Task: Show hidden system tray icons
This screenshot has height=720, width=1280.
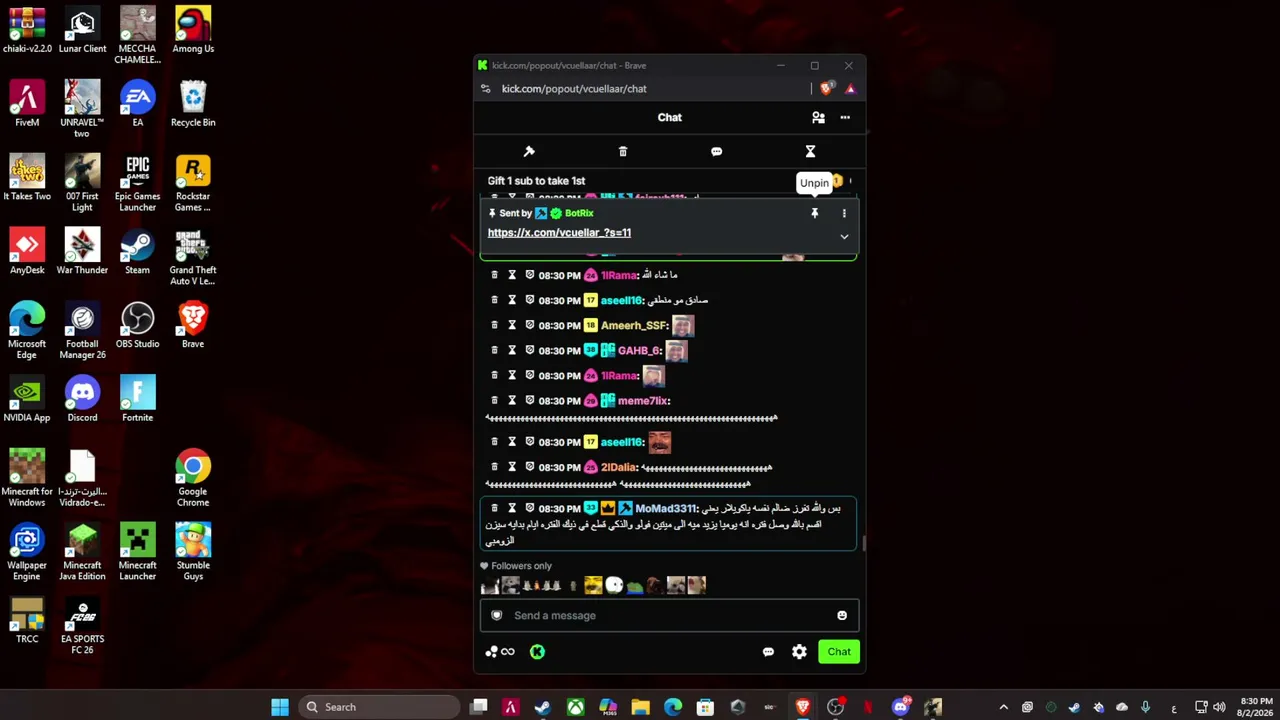Action: 1004,707
